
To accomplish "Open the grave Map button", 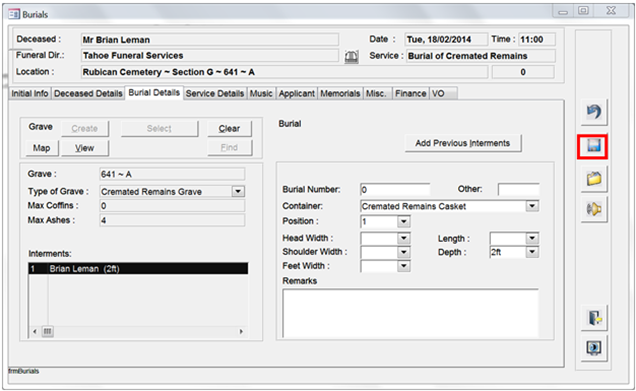I will (x=42, y=148).
